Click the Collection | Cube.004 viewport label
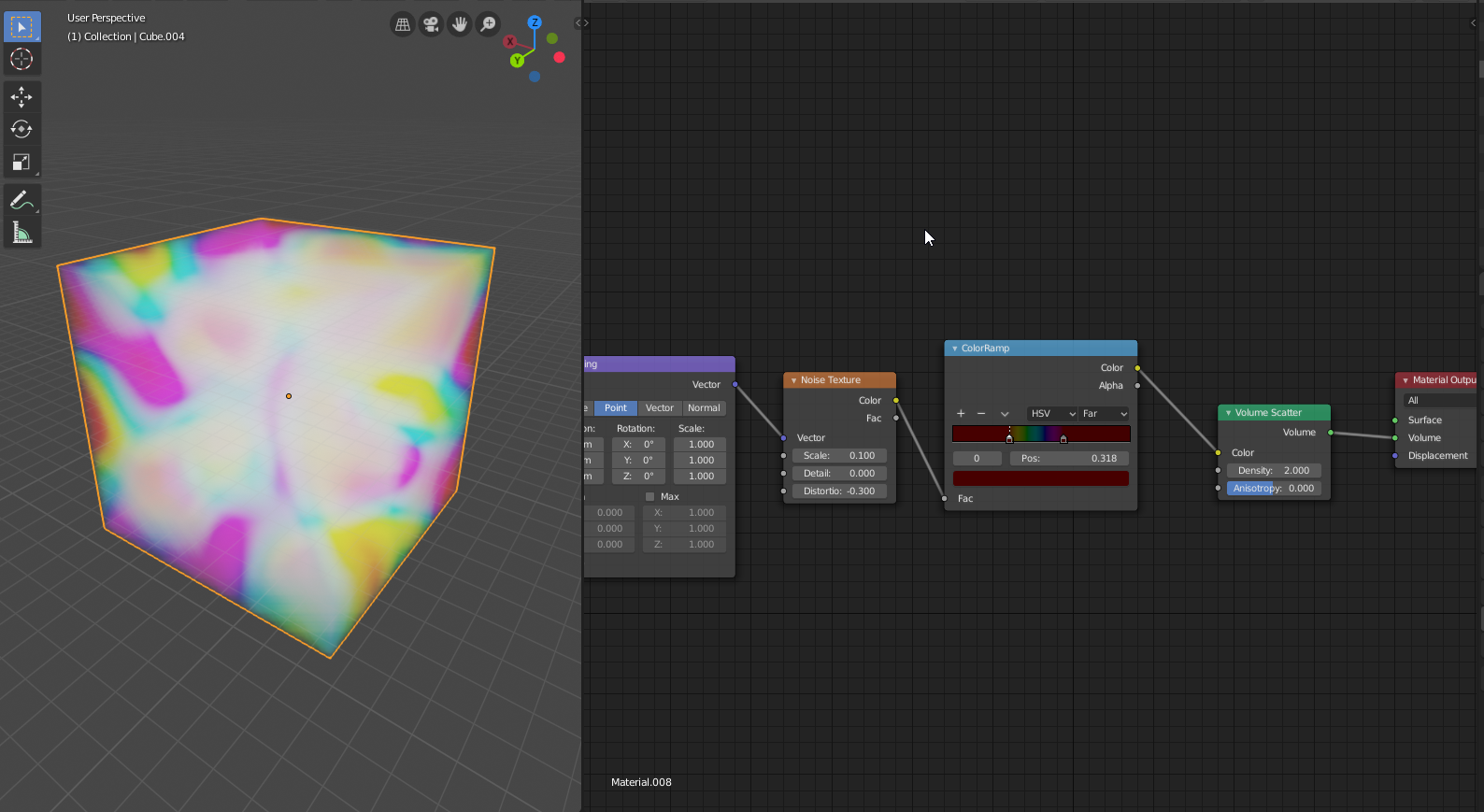 [x=126, y=36]
